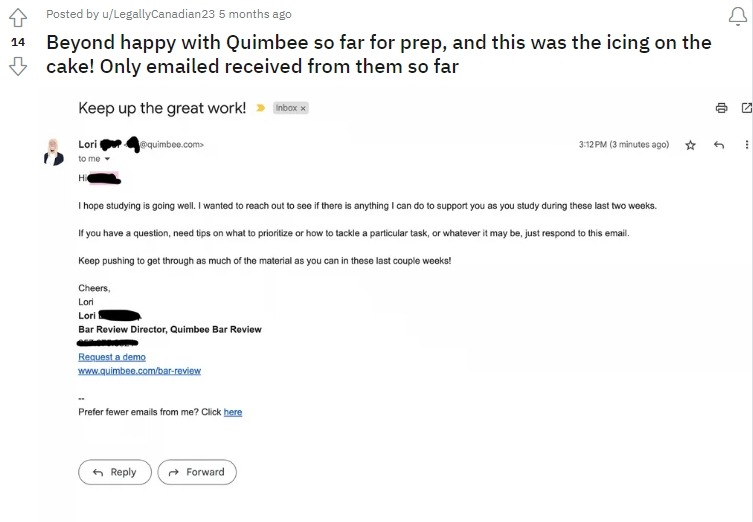Click the post title 'Beyond happy with Quimbee'
The width and height of the screenshot is (753, 522).
coord(378,54)
